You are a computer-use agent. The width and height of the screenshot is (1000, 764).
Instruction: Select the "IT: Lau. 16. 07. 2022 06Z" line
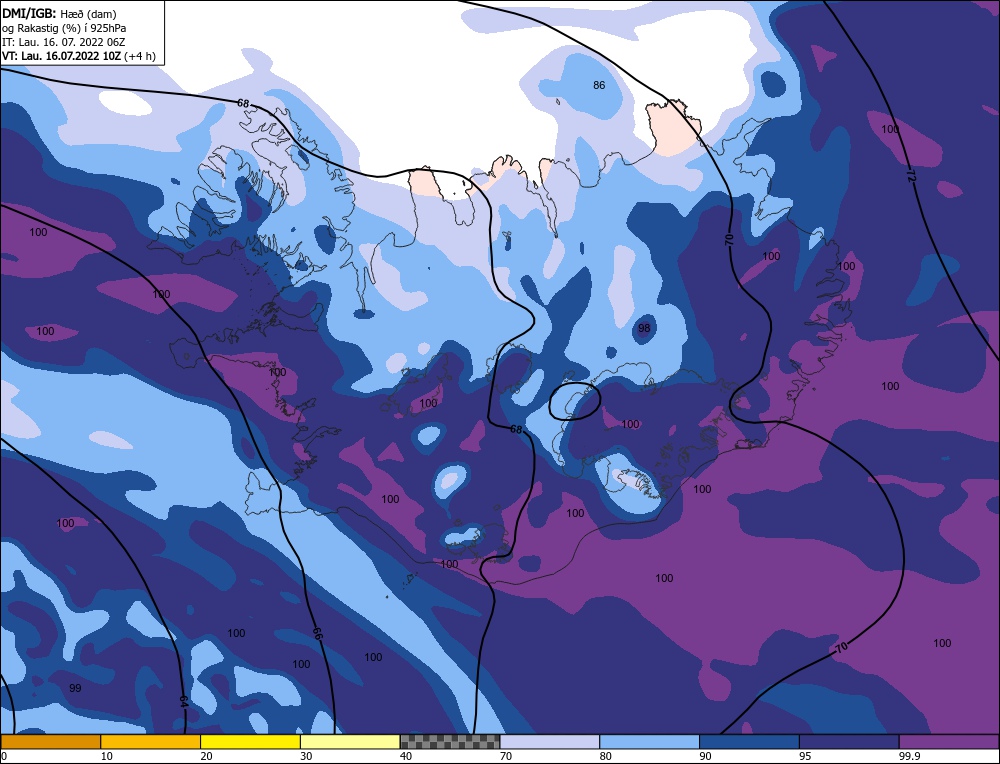(63, 42)
